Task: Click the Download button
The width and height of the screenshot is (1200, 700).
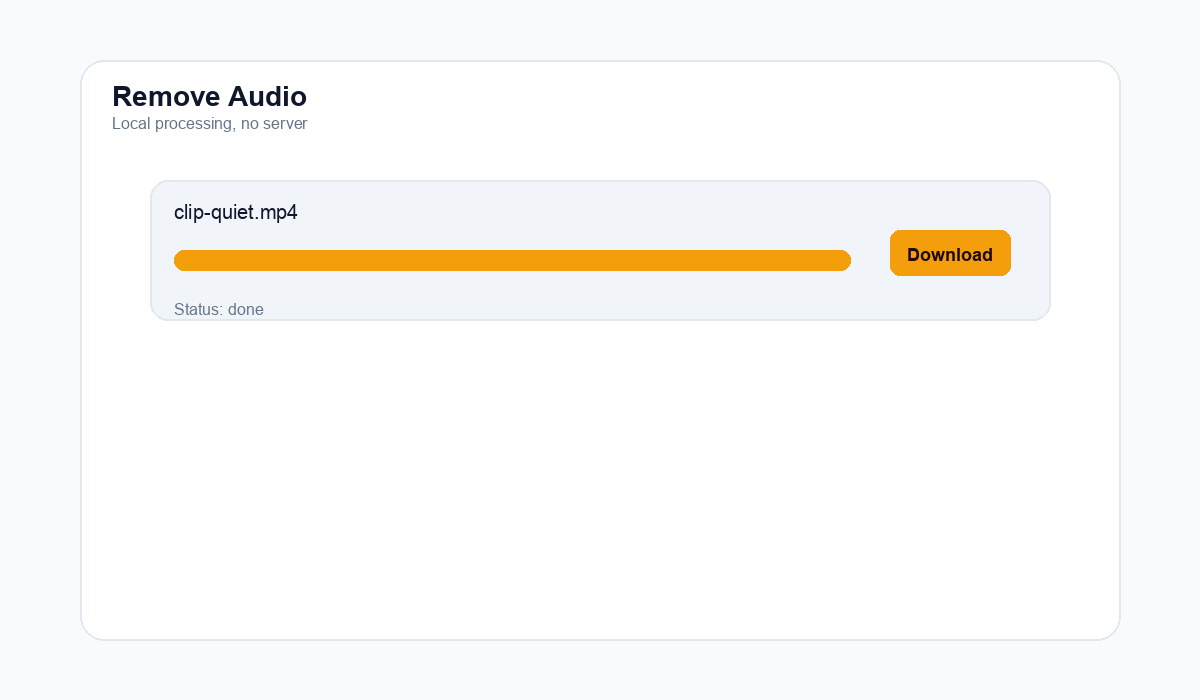Action: (x=950, y=254)
